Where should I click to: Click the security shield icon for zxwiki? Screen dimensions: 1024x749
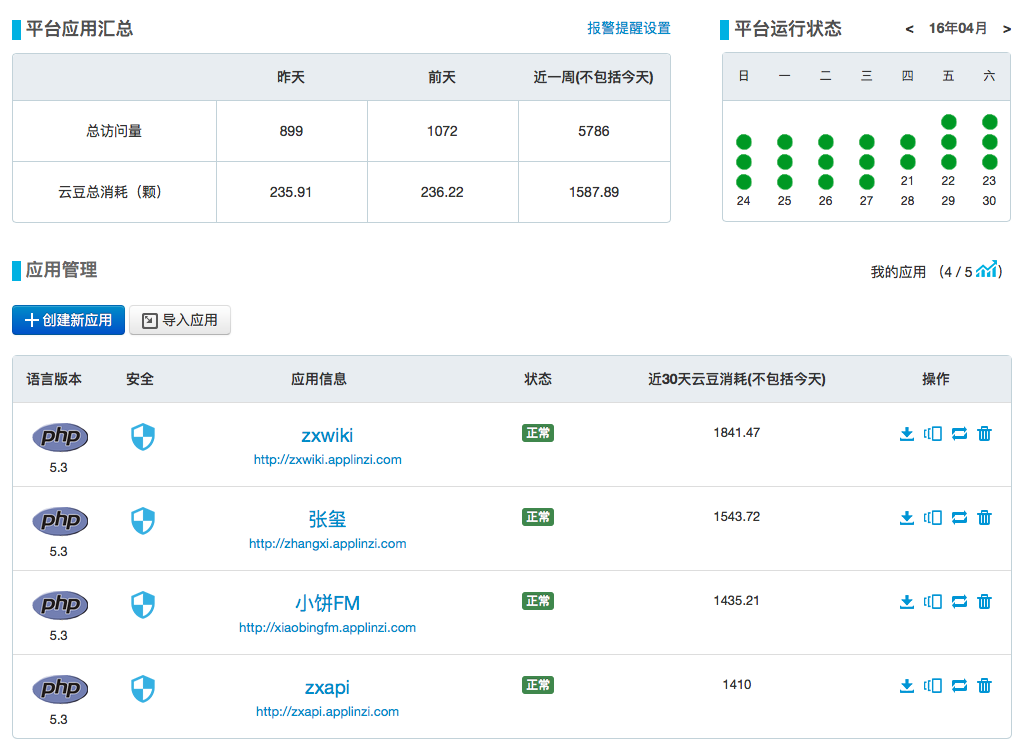click(x=143, y=437)
